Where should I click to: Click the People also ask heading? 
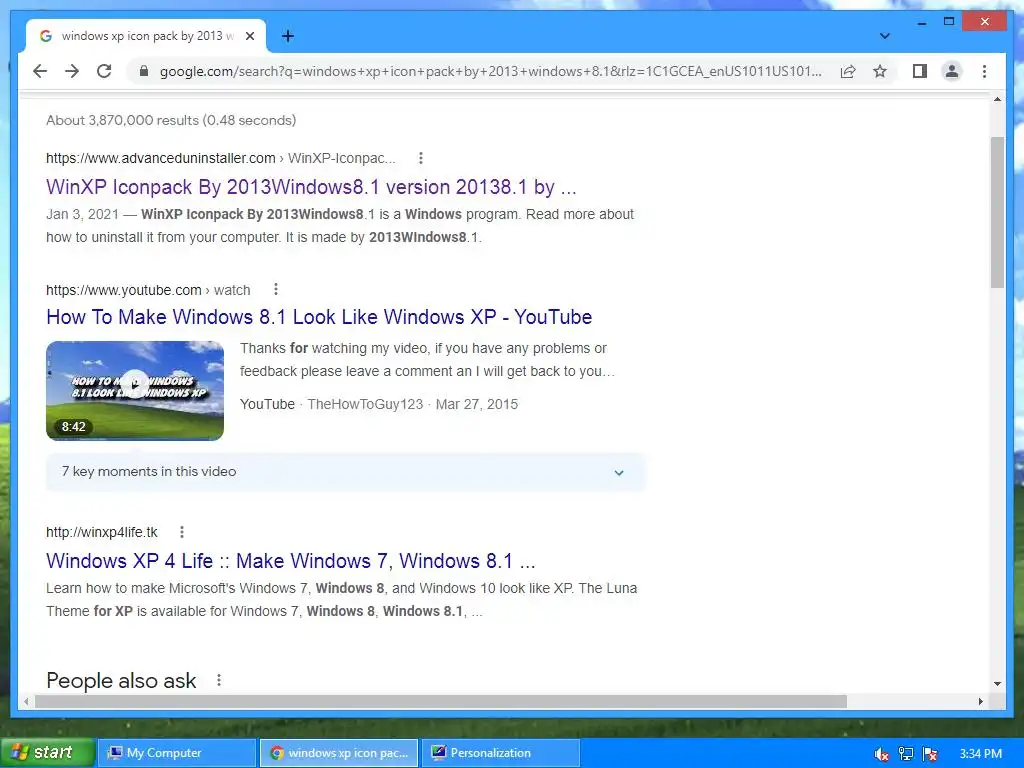121,680
